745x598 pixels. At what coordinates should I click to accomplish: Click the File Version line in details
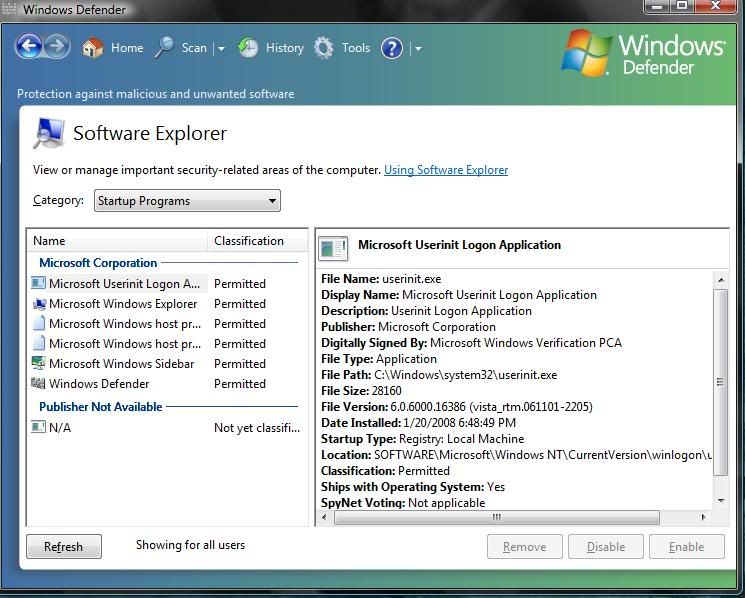click(457, 407)
